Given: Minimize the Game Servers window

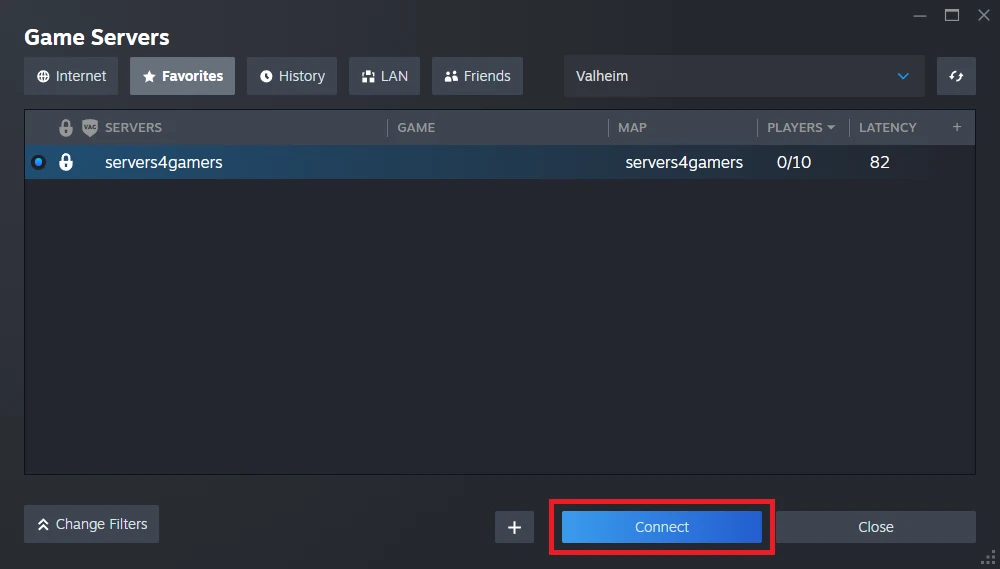Looking at the screenshot, I should (920, 16).
